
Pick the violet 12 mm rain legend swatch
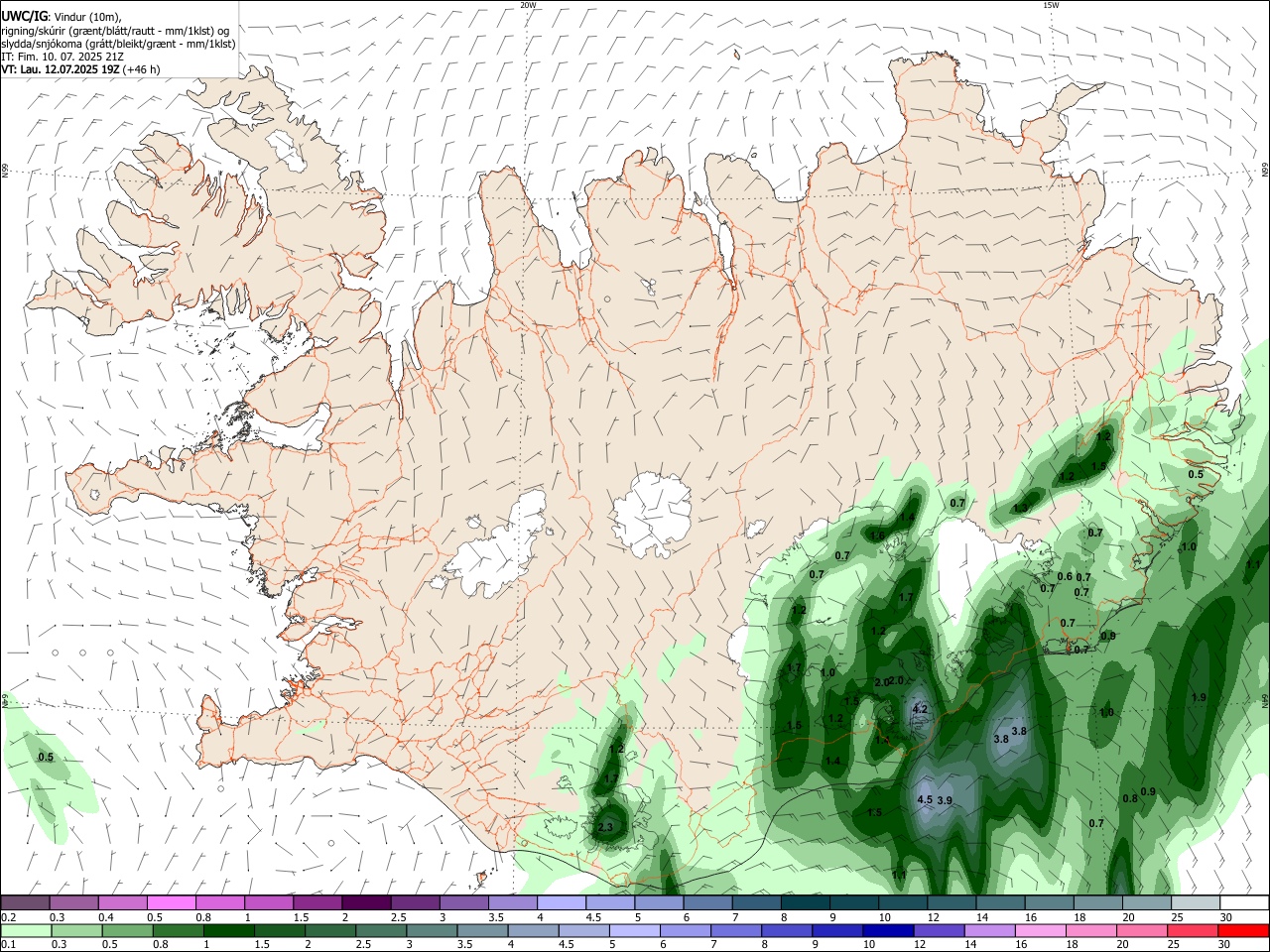(940, 930)
